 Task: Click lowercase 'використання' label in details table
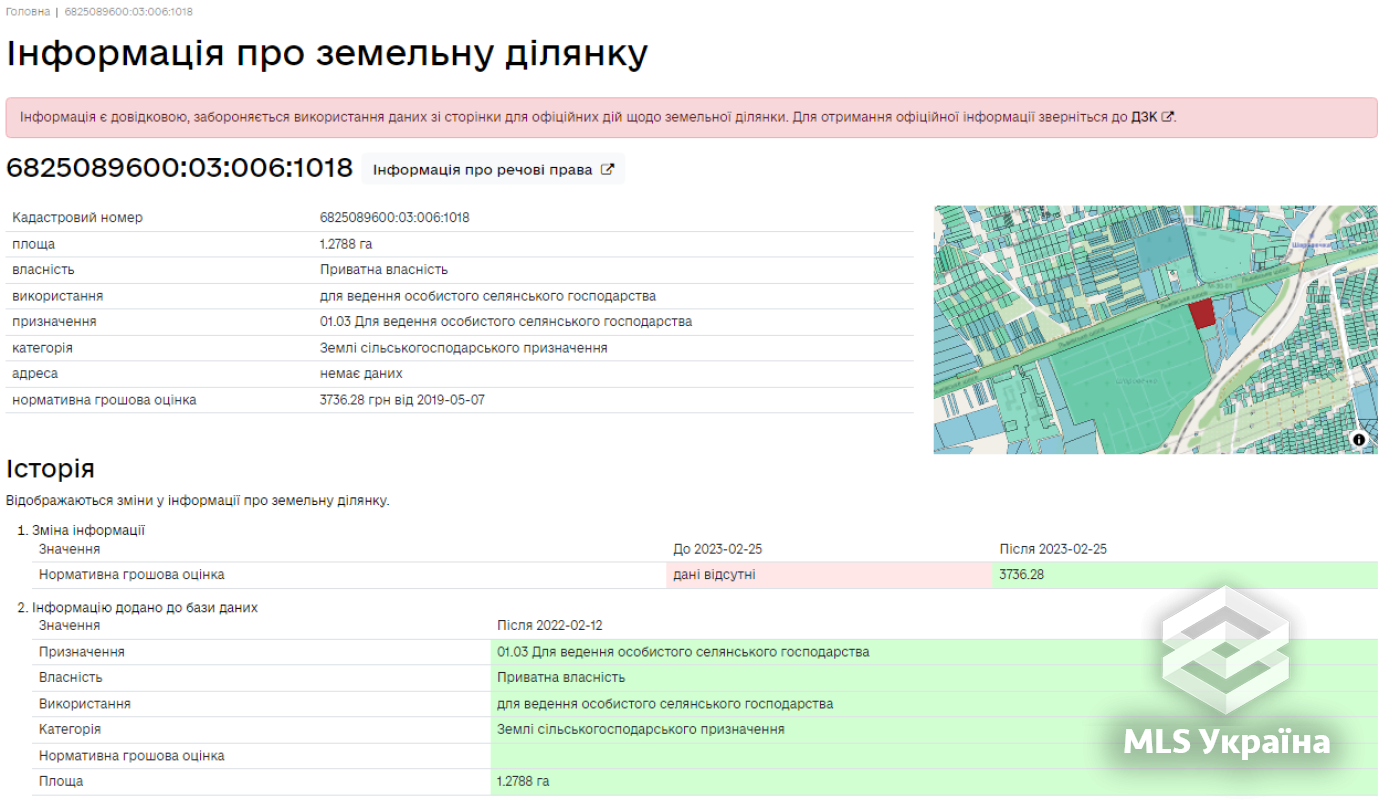pyautogui.click(x=57, y=296)
